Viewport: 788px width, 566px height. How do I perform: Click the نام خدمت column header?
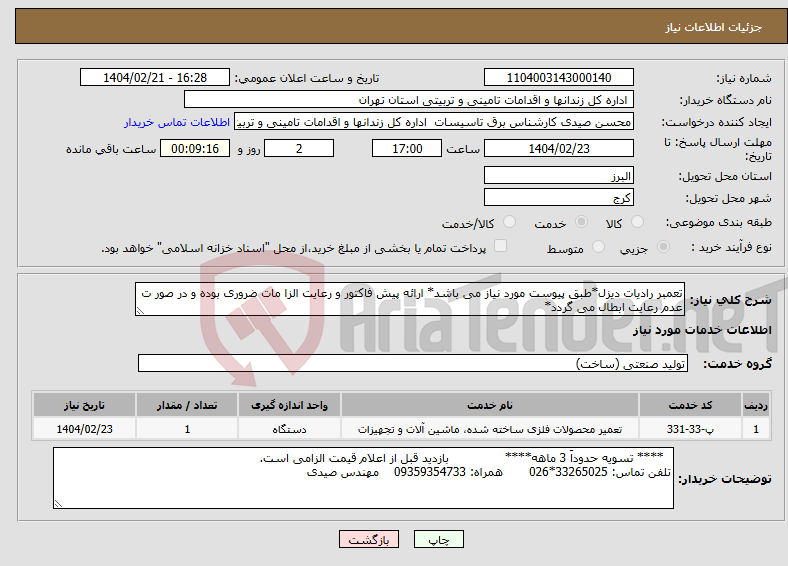(x=490, y=405)
